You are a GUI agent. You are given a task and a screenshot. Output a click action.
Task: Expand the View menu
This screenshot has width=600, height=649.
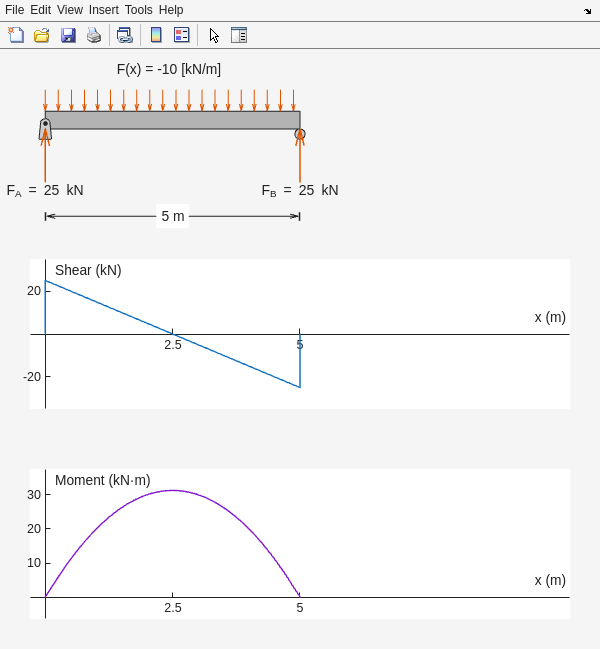[70, 10]
